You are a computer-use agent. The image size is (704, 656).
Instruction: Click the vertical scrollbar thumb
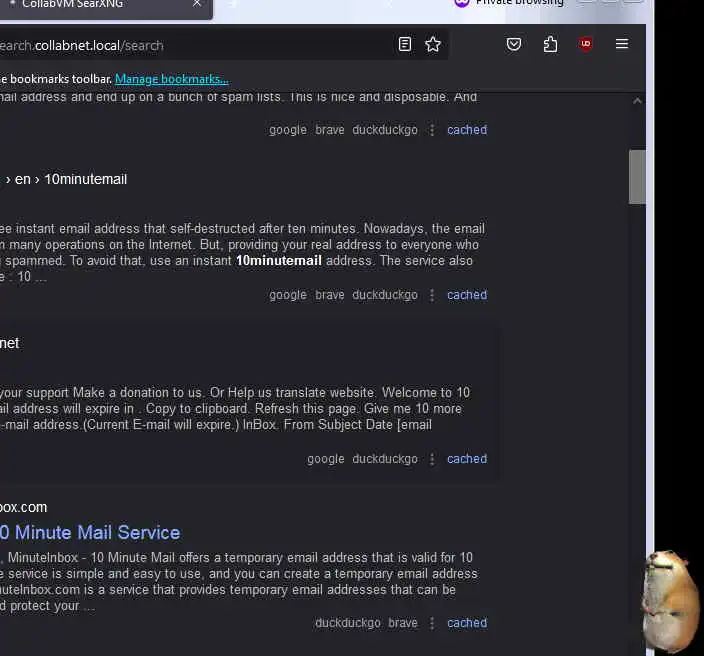[x=637, y=177]
